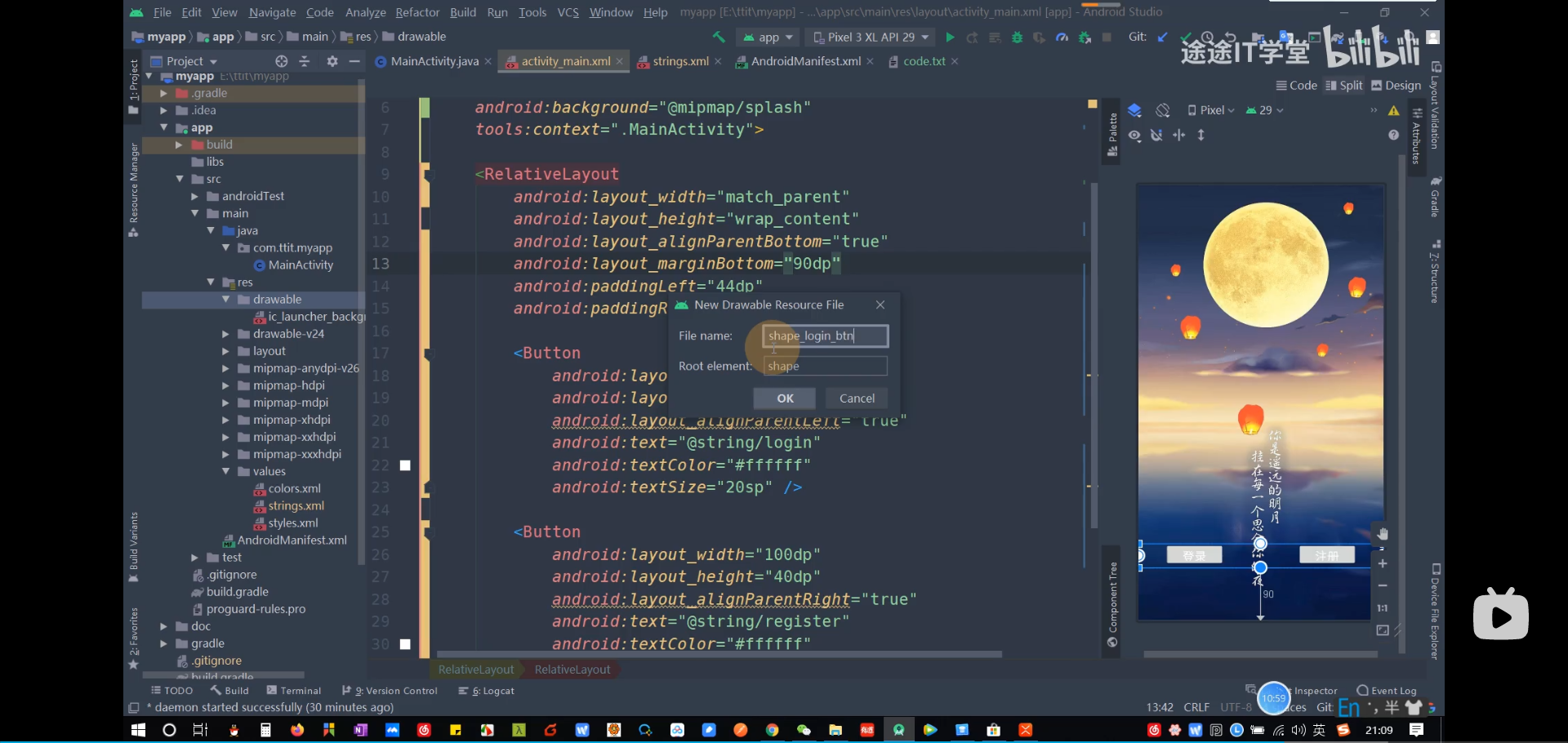1568x743 pixels.
Task: Switch to the MainActivity.java tab
Action: pos(434,61)
